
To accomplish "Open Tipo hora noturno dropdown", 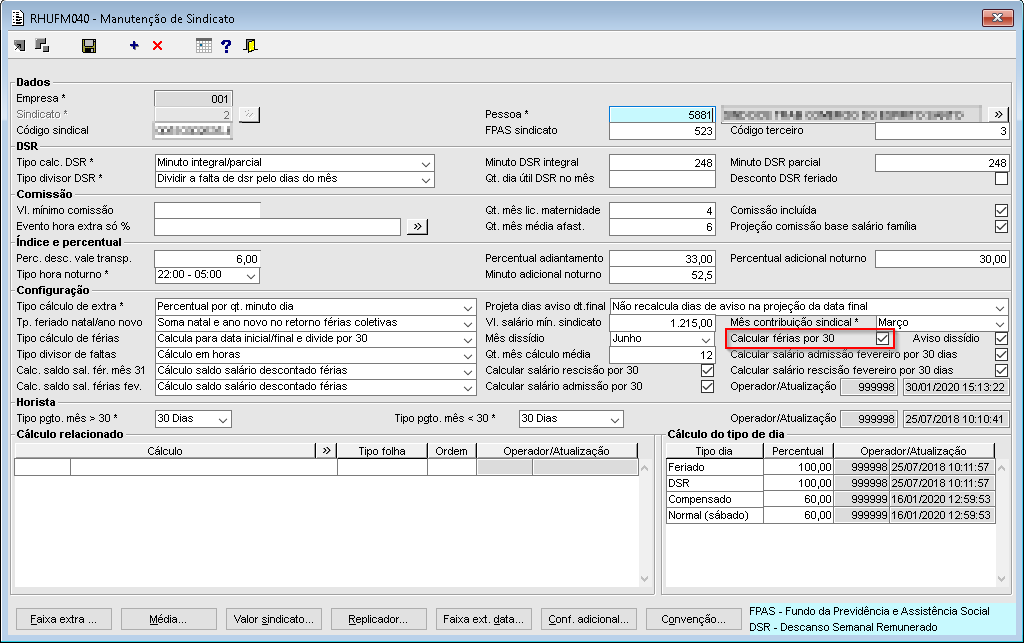I will click(x=251, y=275).
